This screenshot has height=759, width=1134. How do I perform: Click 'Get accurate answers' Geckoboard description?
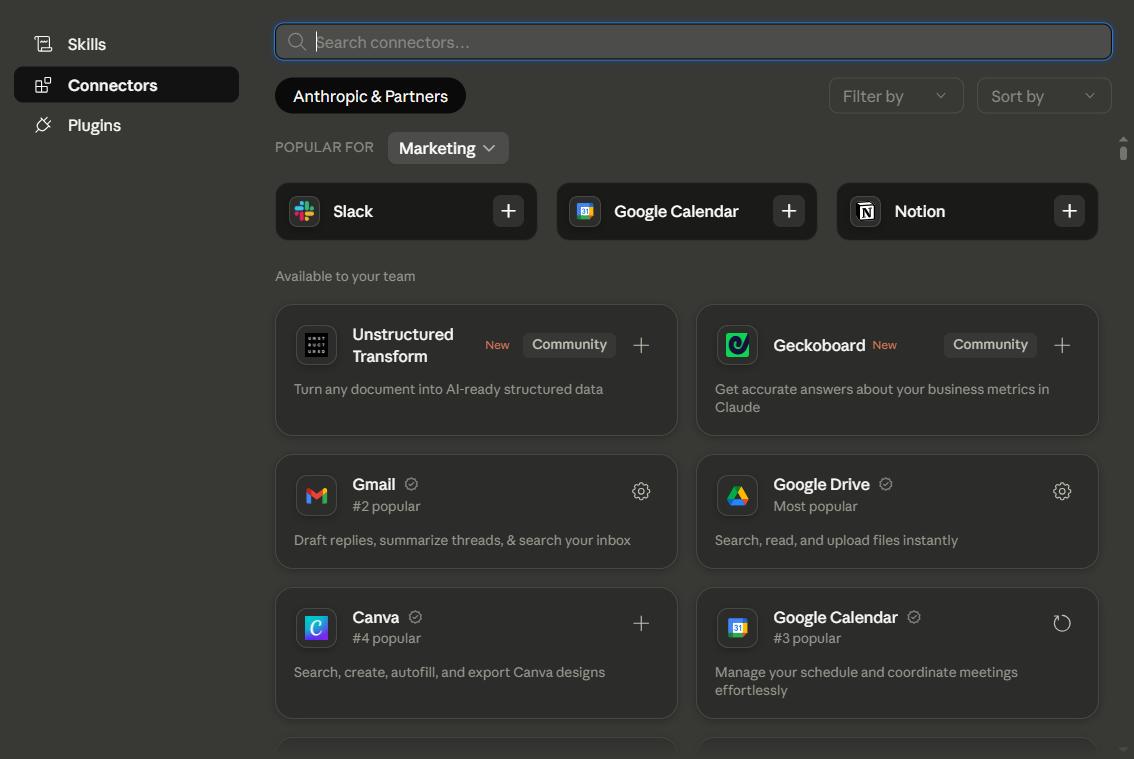882,398
